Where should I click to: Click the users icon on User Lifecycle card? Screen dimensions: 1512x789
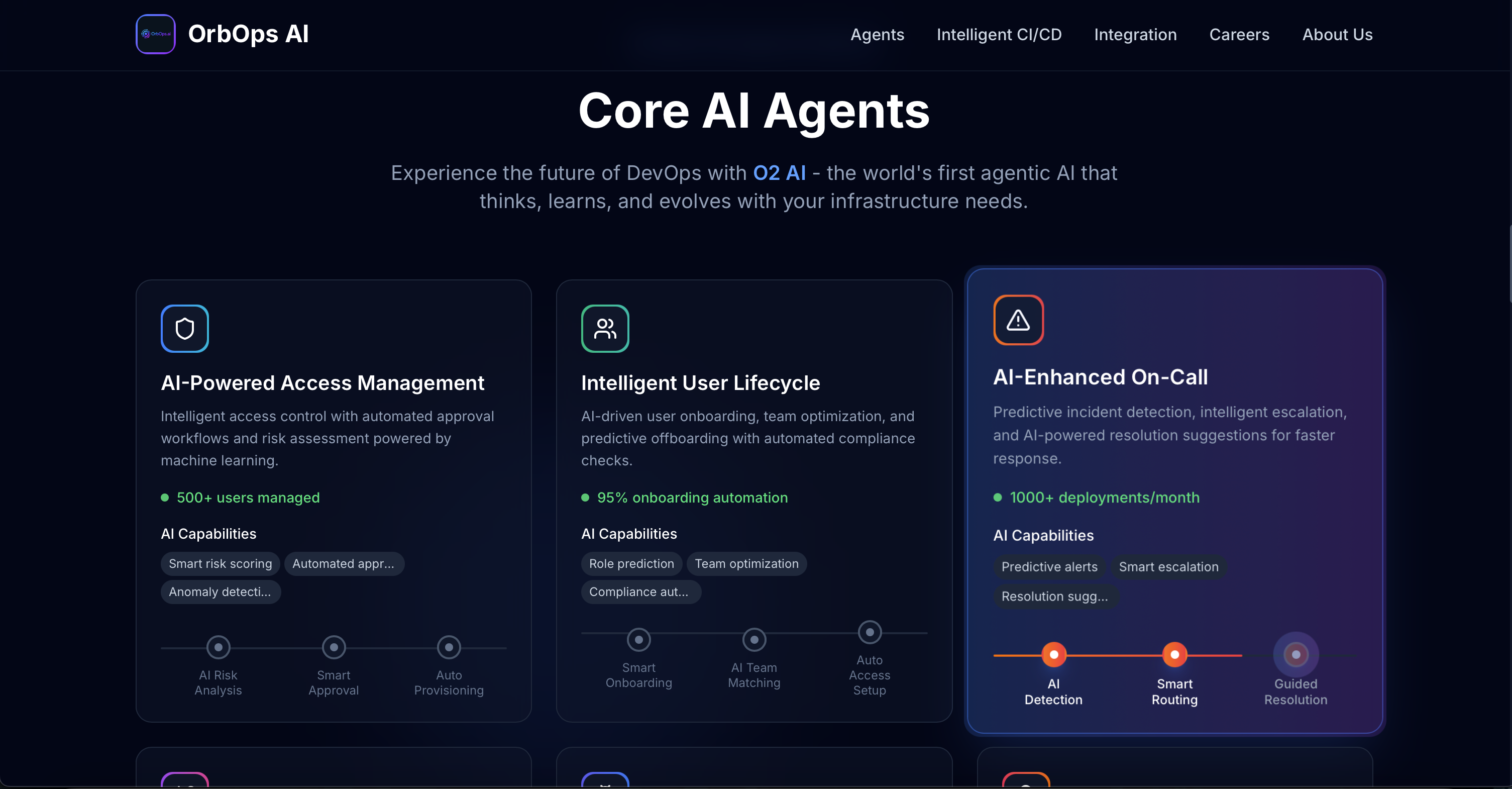pyautogui.click(x=605, y=329)
